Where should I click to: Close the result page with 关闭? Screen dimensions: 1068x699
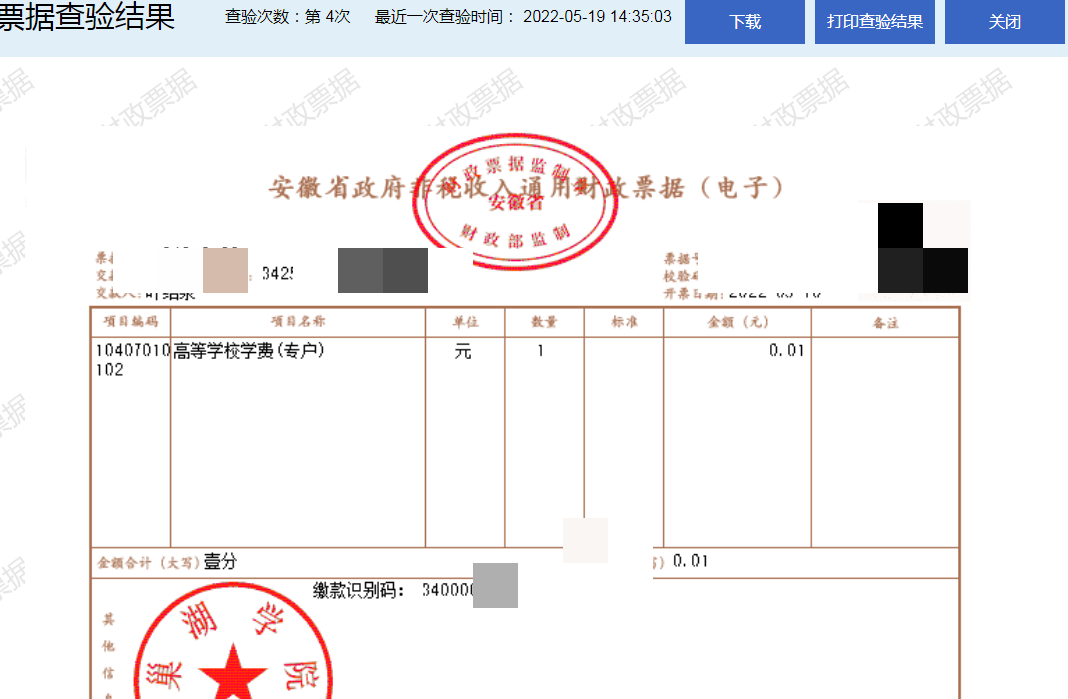(x=1004, y=22)
